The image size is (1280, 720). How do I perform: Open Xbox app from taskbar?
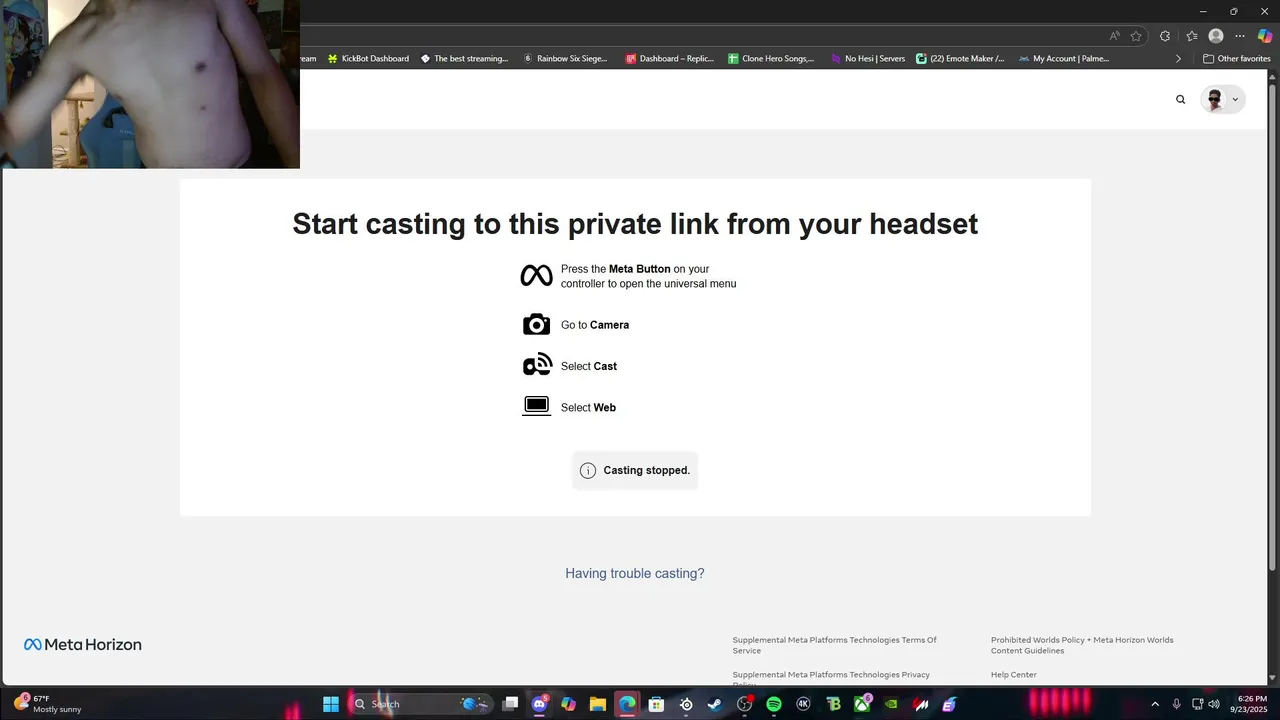click(x=862, y=704)
